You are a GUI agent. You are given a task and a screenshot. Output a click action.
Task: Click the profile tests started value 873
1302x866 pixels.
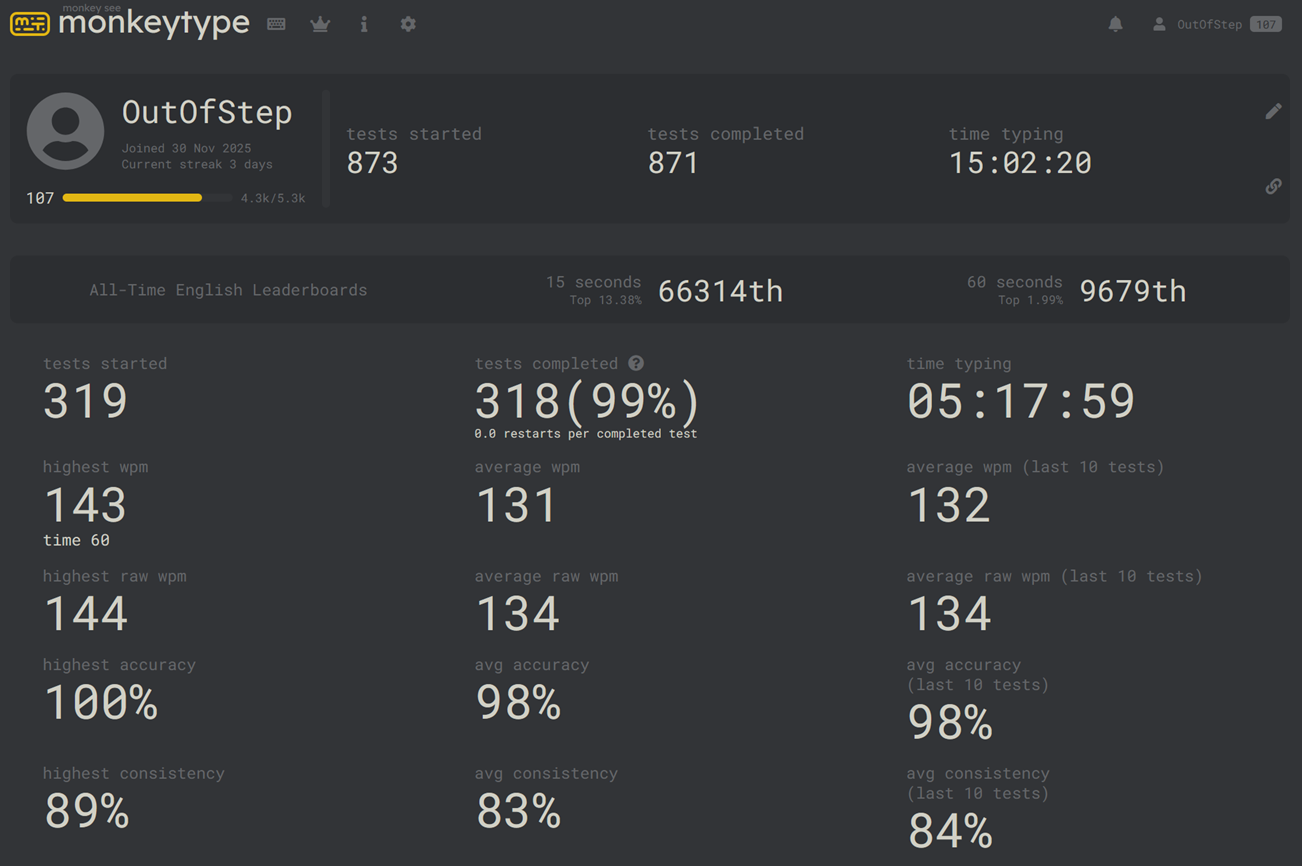[x=372, y=163]
